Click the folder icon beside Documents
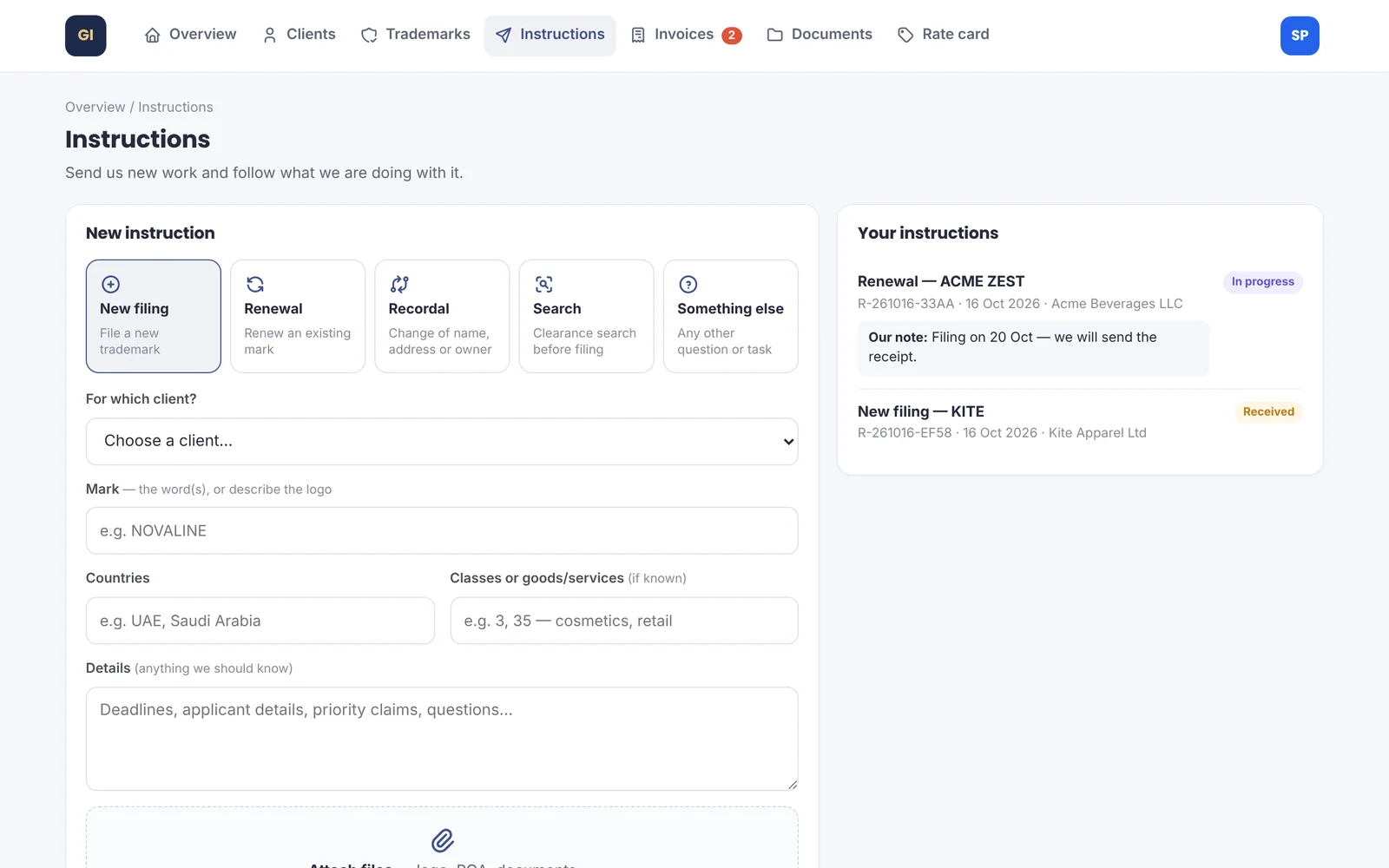This screenshot has width=1389, height=868. click(x=775, y=36)
